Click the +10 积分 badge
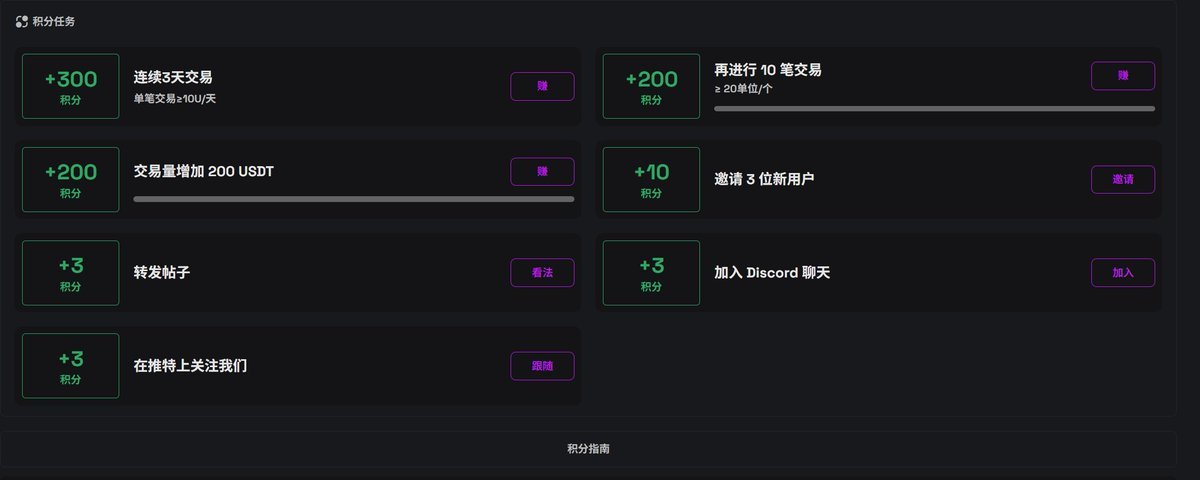This screenshot has width=1200, height=480. tap(651, 179)
